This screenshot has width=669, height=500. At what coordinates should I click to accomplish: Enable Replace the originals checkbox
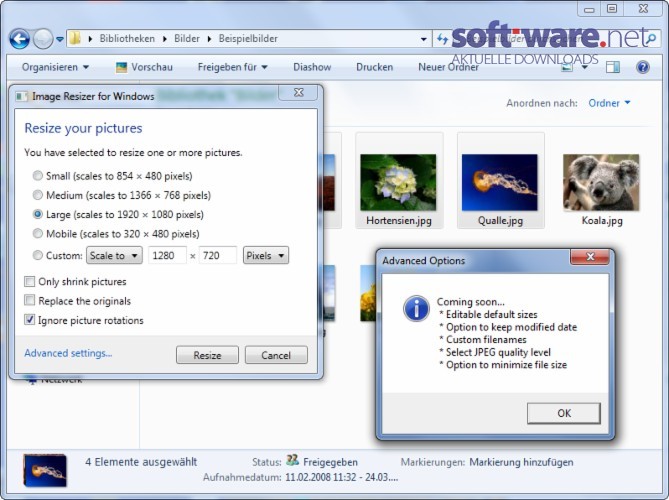pyautogui.click(x=29, y=300)
